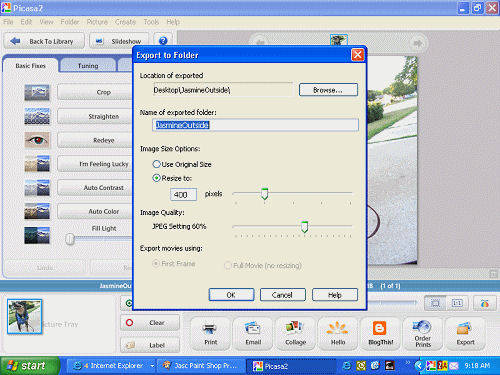This screenshot has width=500, height=375.
Task: Click the Crop thumbnail icon
Action: pyautogui.click(x=37, y=93)
